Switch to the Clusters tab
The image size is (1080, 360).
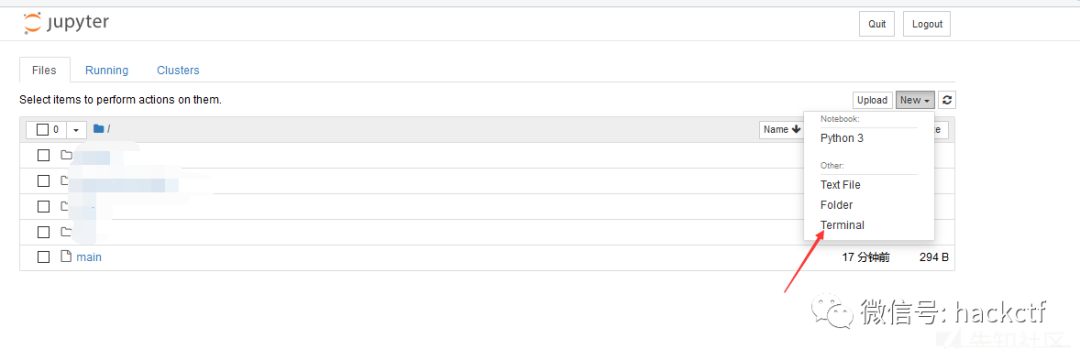click(178, 70)
